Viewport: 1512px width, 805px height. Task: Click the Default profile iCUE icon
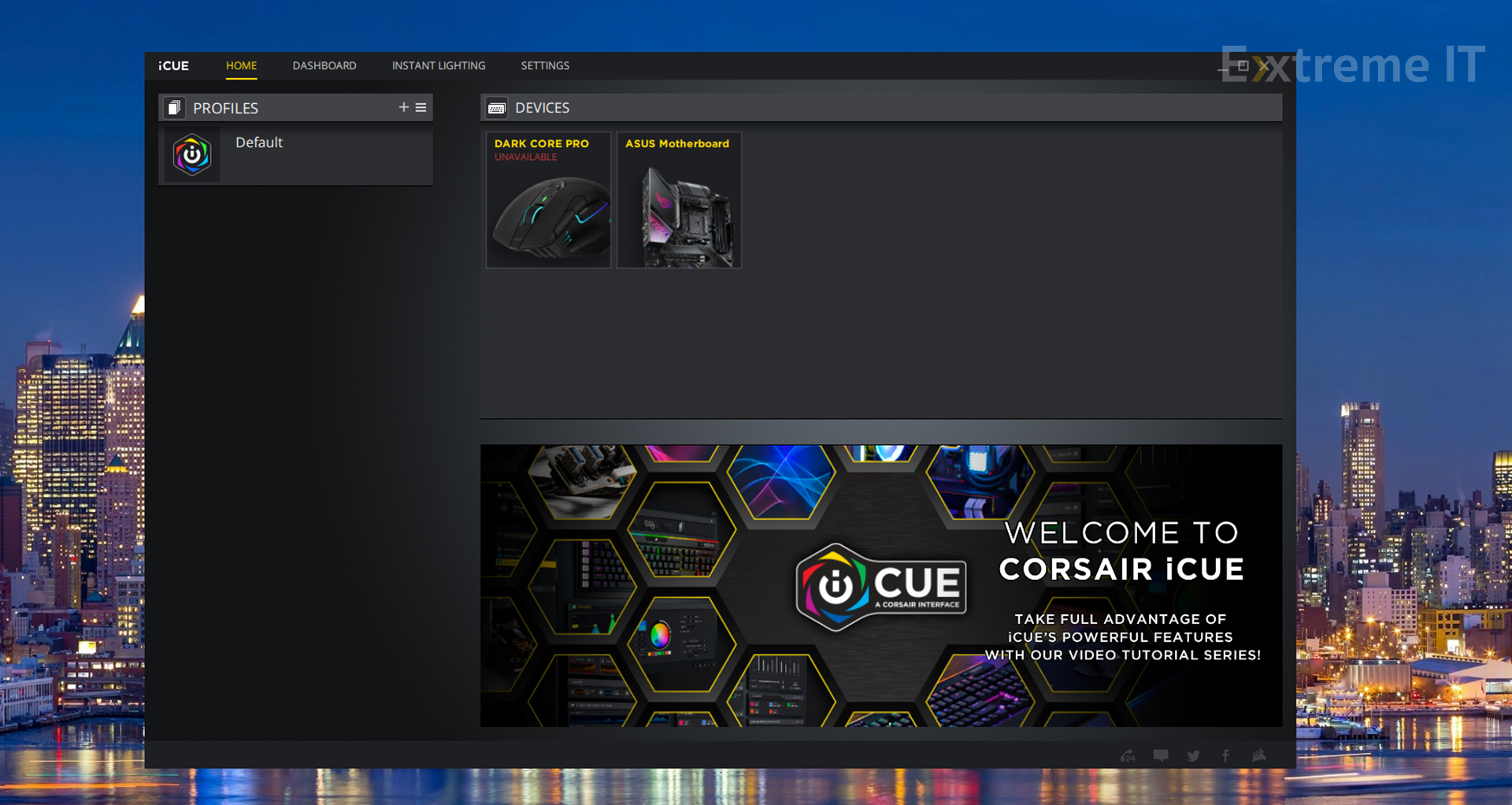point(192,154)
